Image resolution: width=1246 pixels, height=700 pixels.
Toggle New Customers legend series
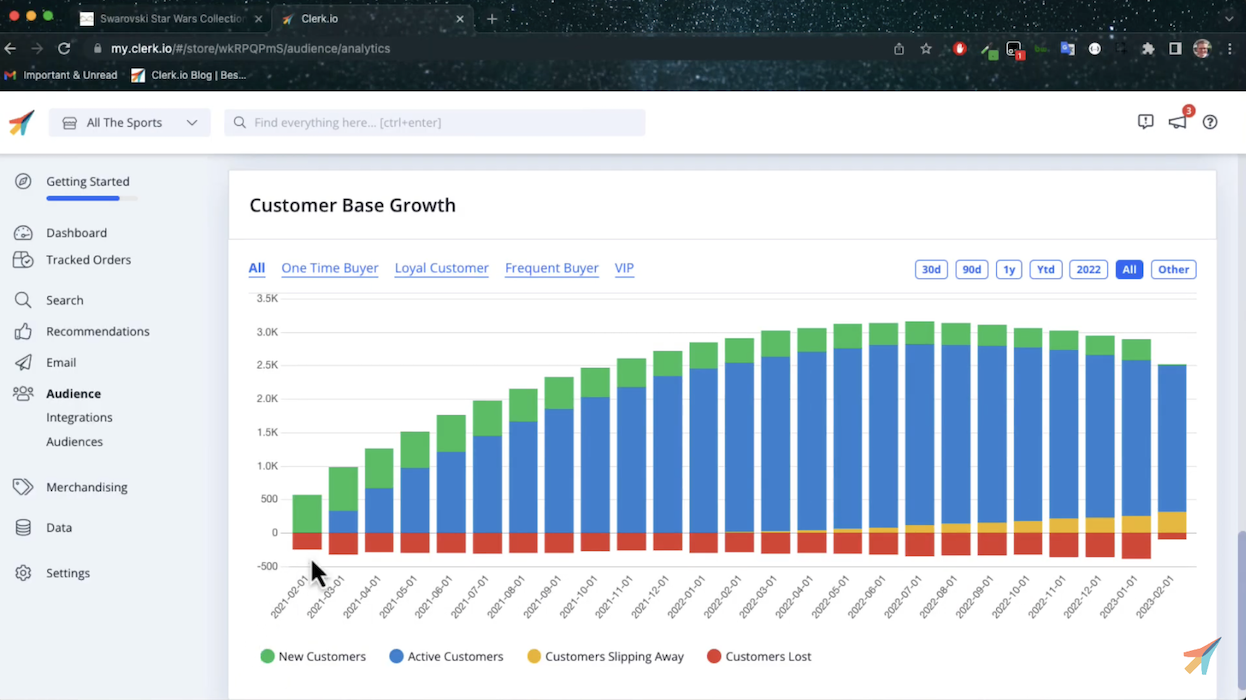(313, 657)
